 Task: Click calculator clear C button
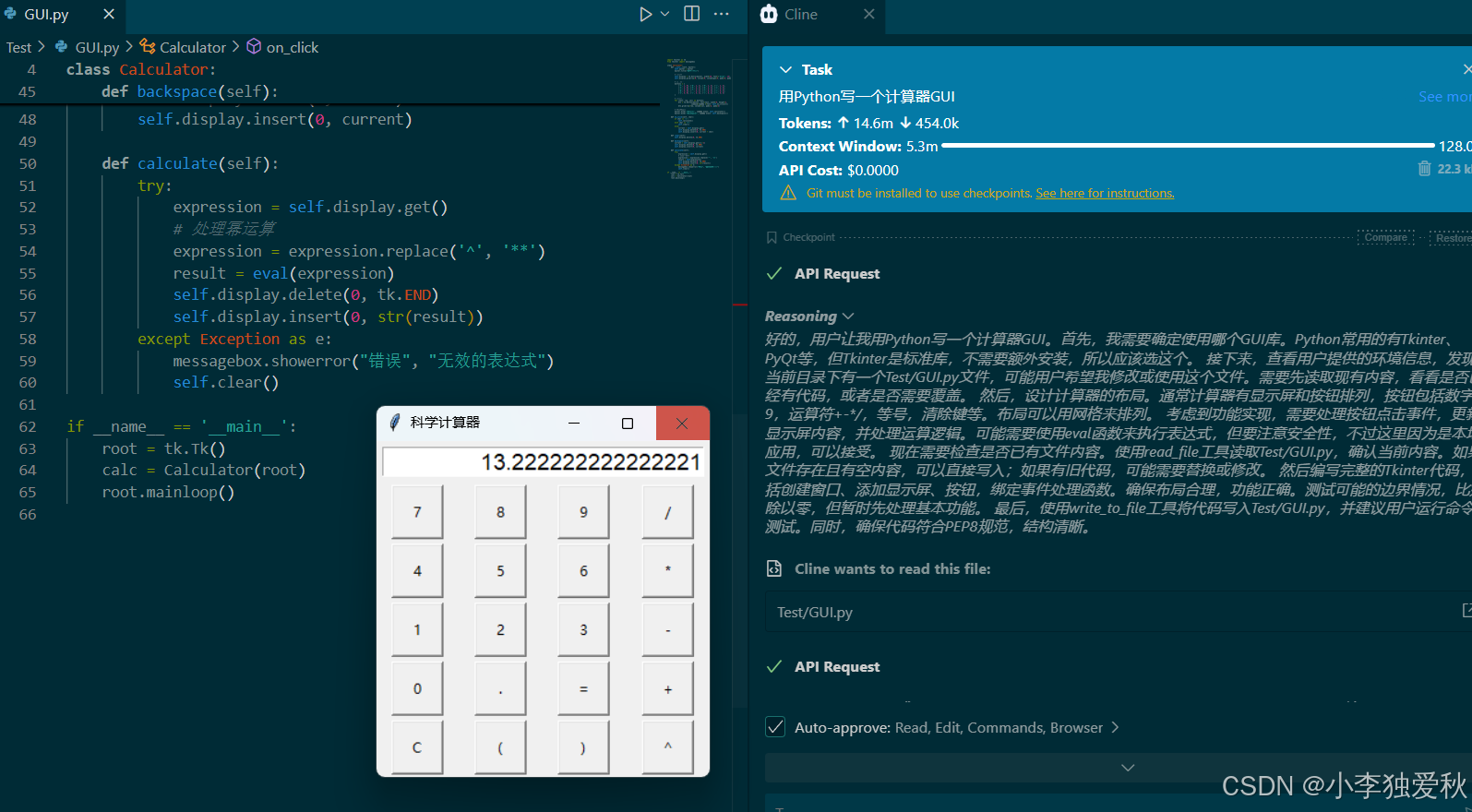(417, 748)
